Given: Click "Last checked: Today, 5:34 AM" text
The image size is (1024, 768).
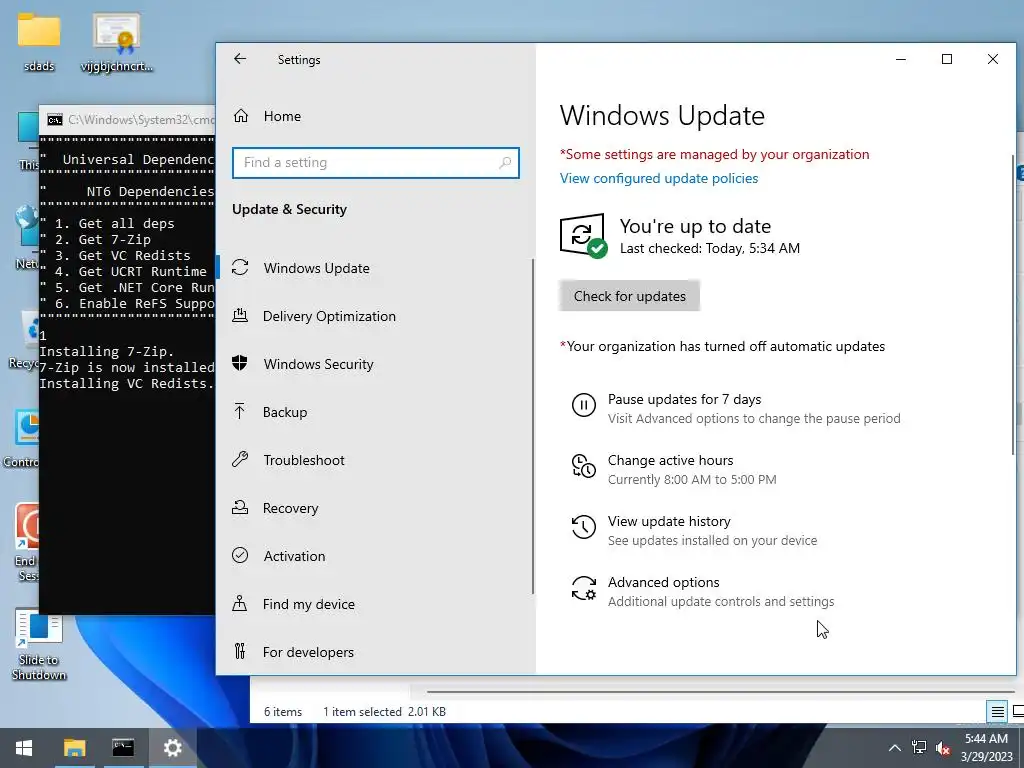Looking at the screenshot, I should (x=710, y=248).
